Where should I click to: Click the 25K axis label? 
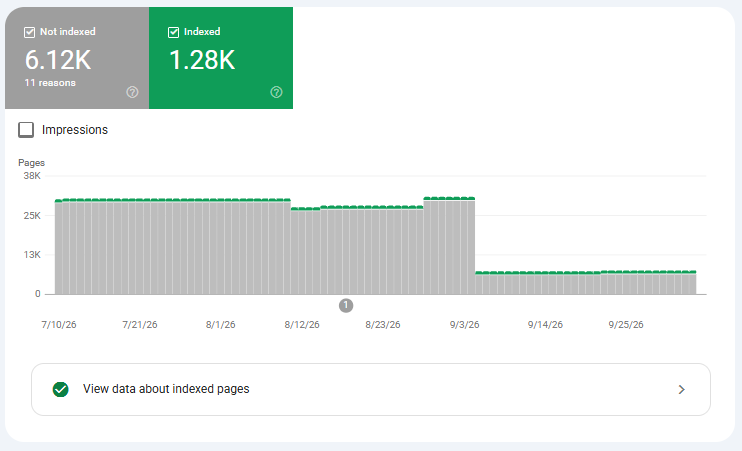click(32, 216)
